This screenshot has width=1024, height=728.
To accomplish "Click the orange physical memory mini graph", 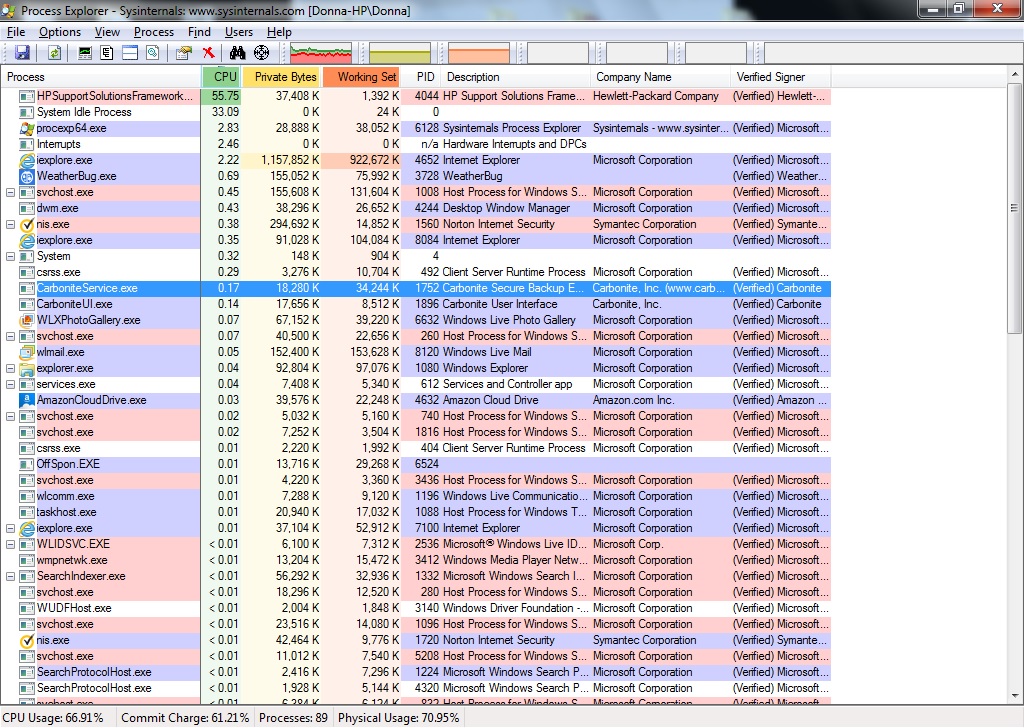I will click(x=479, y=53).
